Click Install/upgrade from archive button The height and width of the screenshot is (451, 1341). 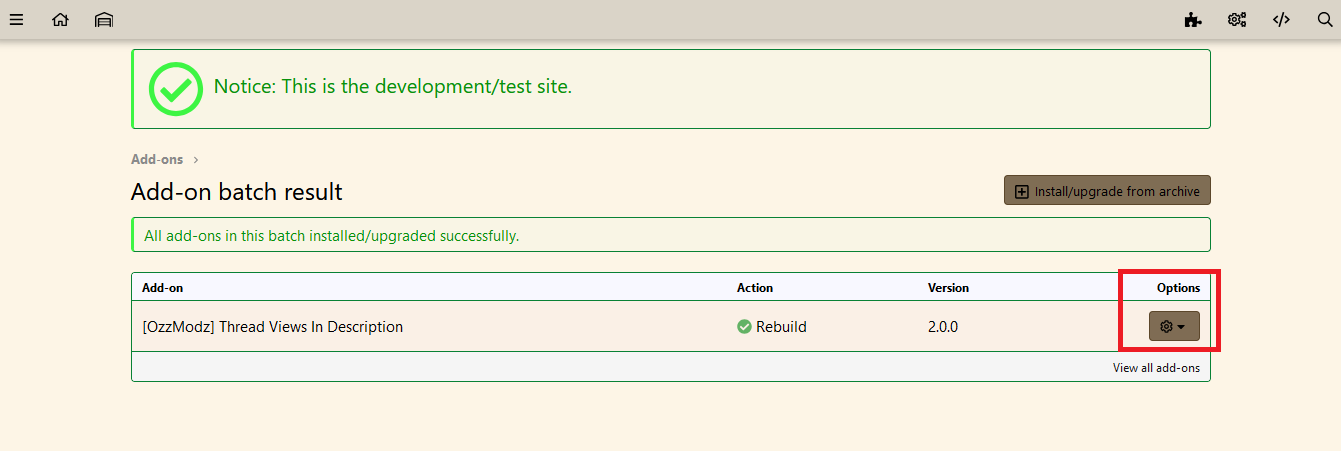(x=1107, y=191)
